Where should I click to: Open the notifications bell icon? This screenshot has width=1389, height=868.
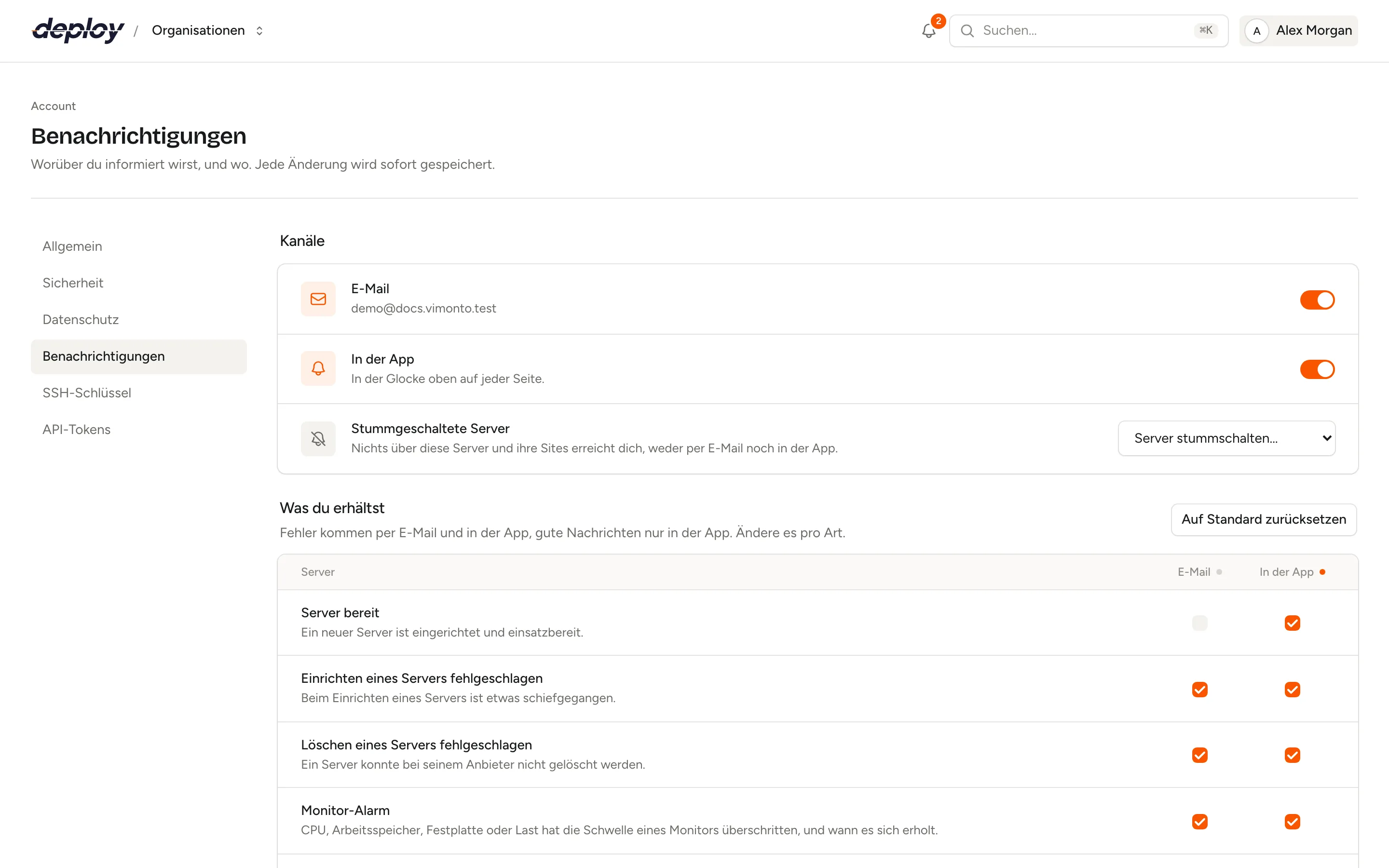[928, 30]
